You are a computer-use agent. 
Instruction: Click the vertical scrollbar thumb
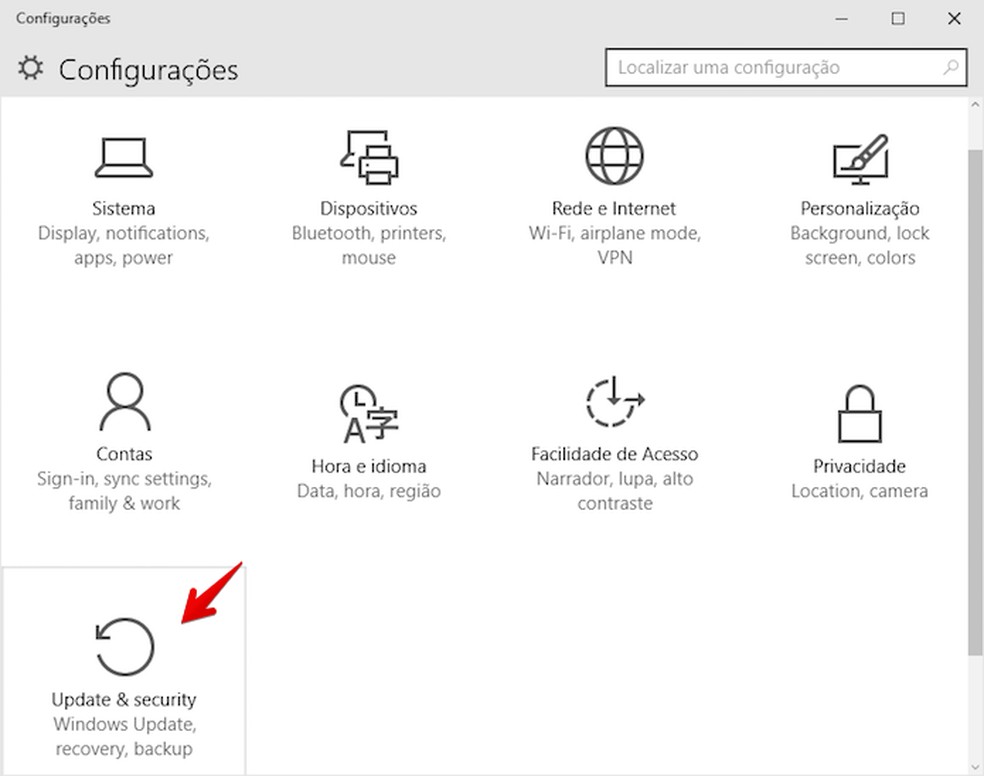975,401
